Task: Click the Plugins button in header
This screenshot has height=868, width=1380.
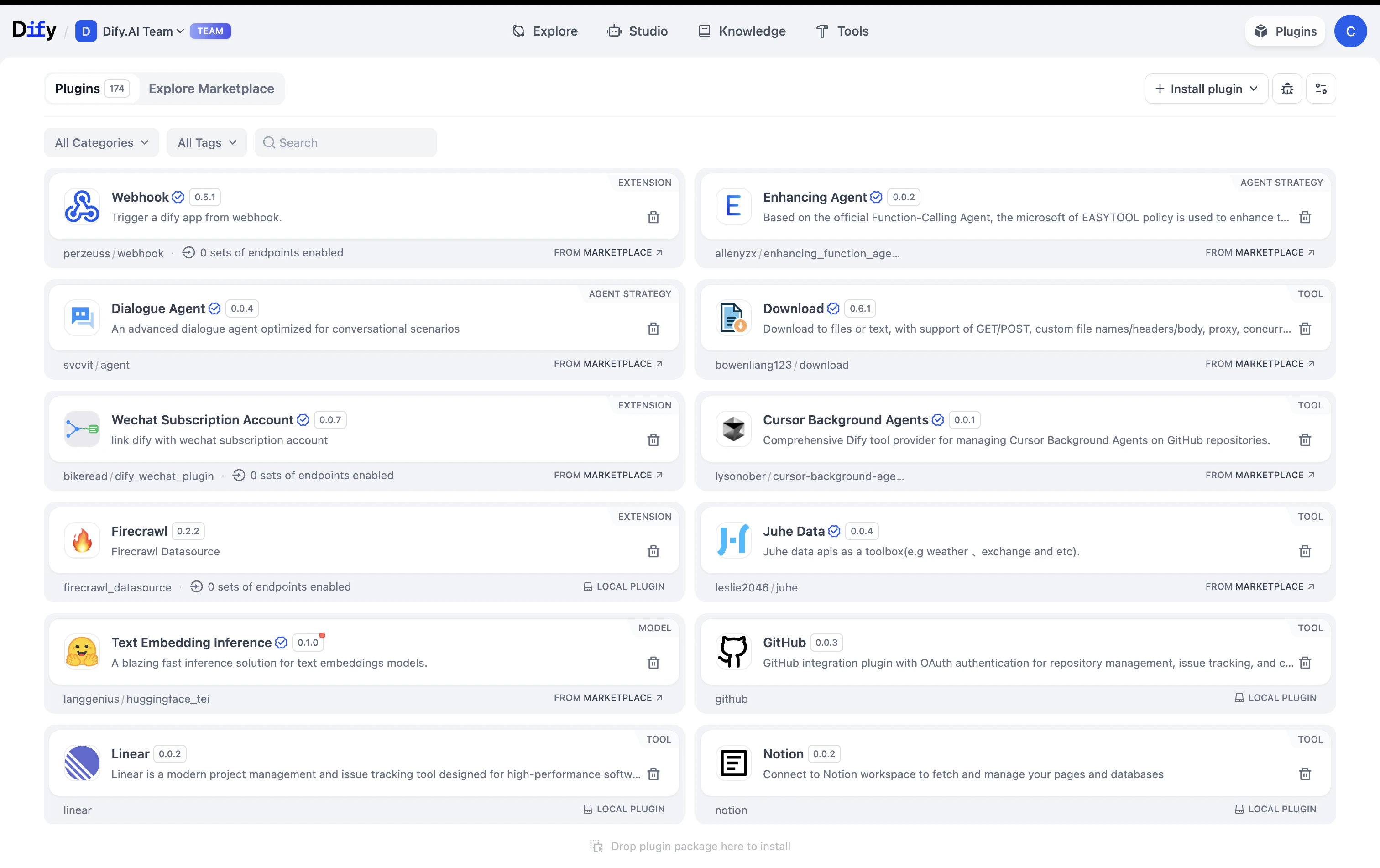Action: [1285, 31]
